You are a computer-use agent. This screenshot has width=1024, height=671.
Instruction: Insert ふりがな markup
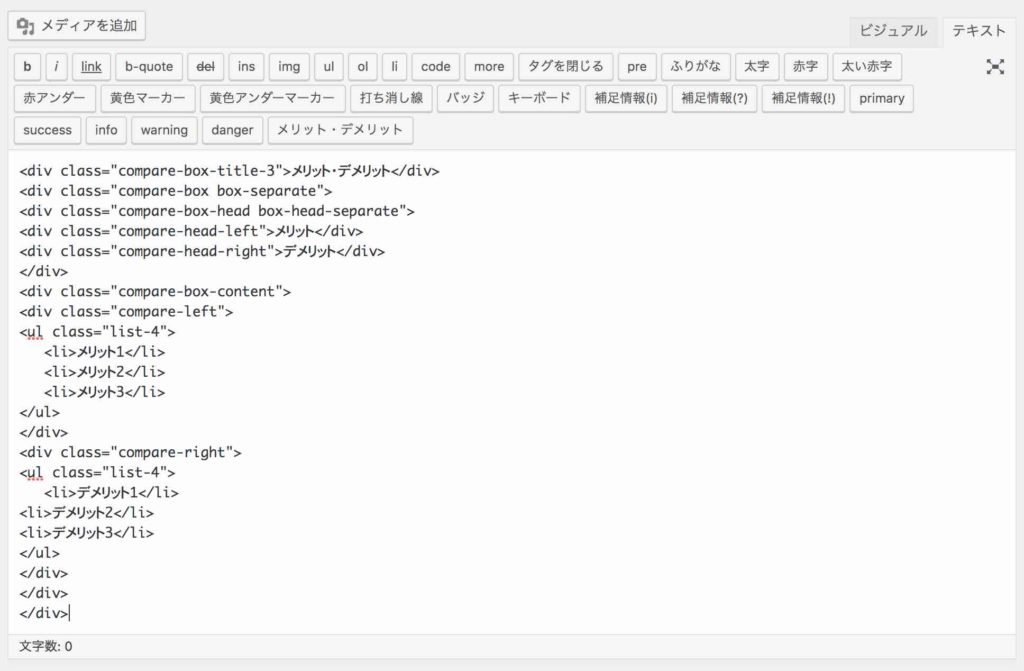[695, 67]
